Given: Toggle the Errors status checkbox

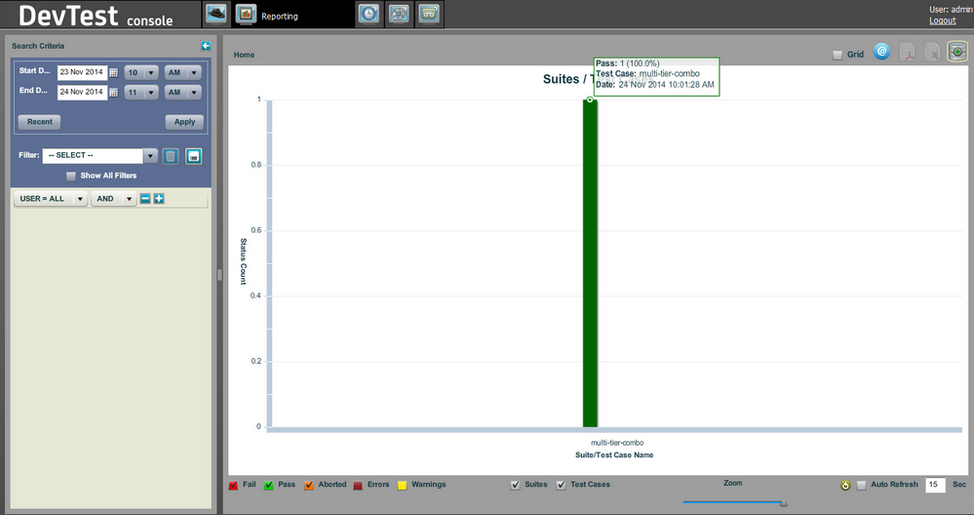Looking at the screenshot, I should 358,485.
